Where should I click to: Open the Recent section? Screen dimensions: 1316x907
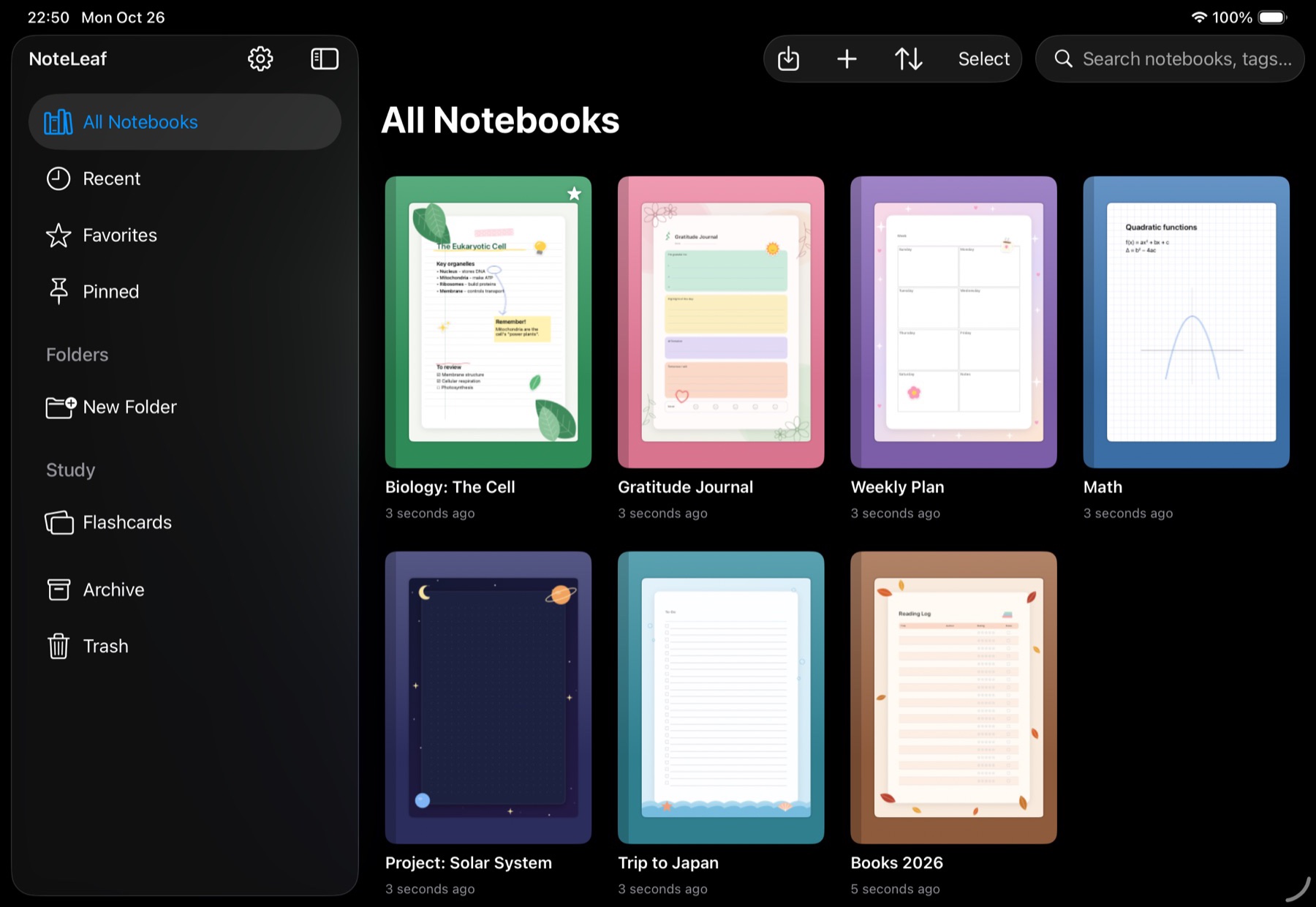pyautogui.click(x=185, y=178)
